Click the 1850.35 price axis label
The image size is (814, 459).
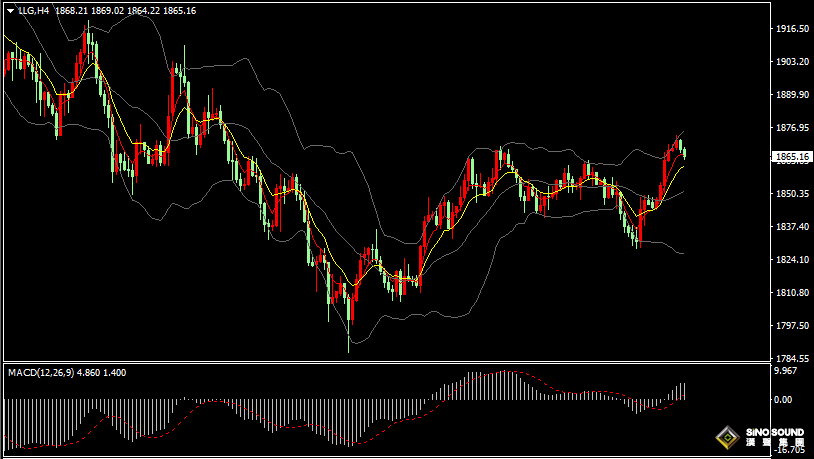pyautogui.click(x=791, y=194)
